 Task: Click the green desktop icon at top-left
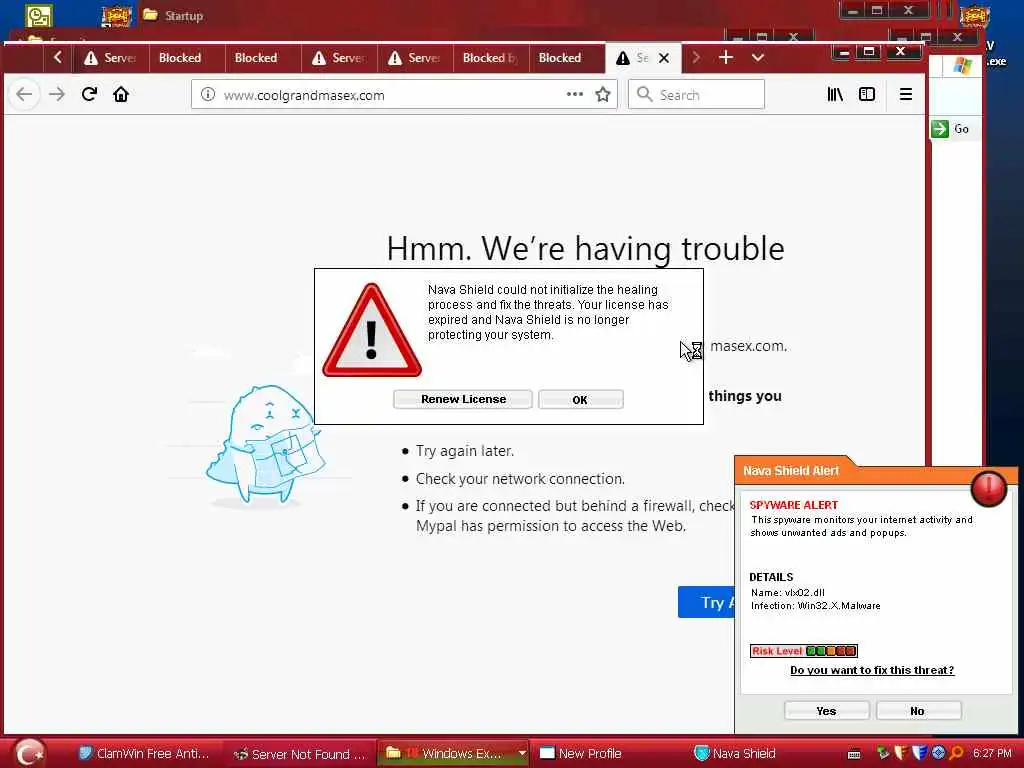39,16
